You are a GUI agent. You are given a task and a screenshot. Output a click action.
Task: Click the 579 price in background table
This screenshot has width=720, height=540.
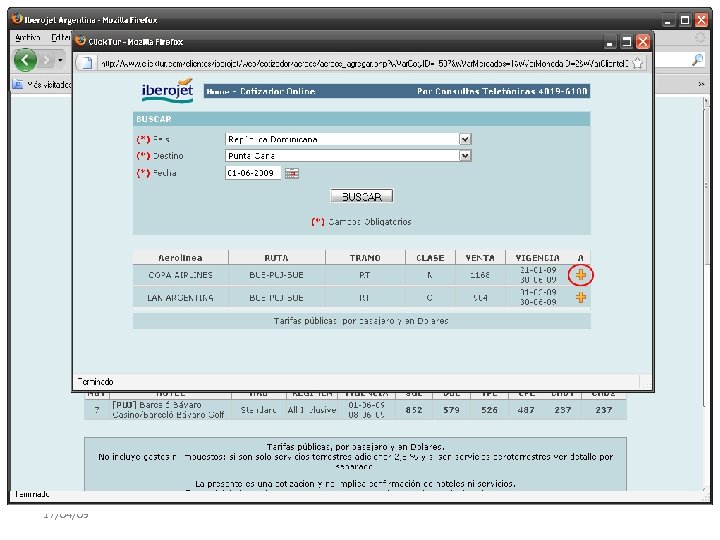tap(451, 410)
